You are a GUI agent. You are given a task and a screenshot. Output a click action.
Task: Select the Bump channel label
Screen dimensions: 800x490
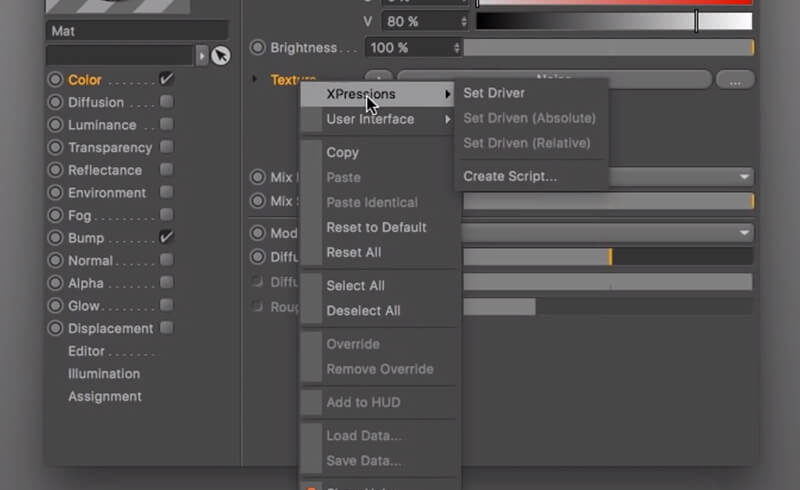point(86,238)
